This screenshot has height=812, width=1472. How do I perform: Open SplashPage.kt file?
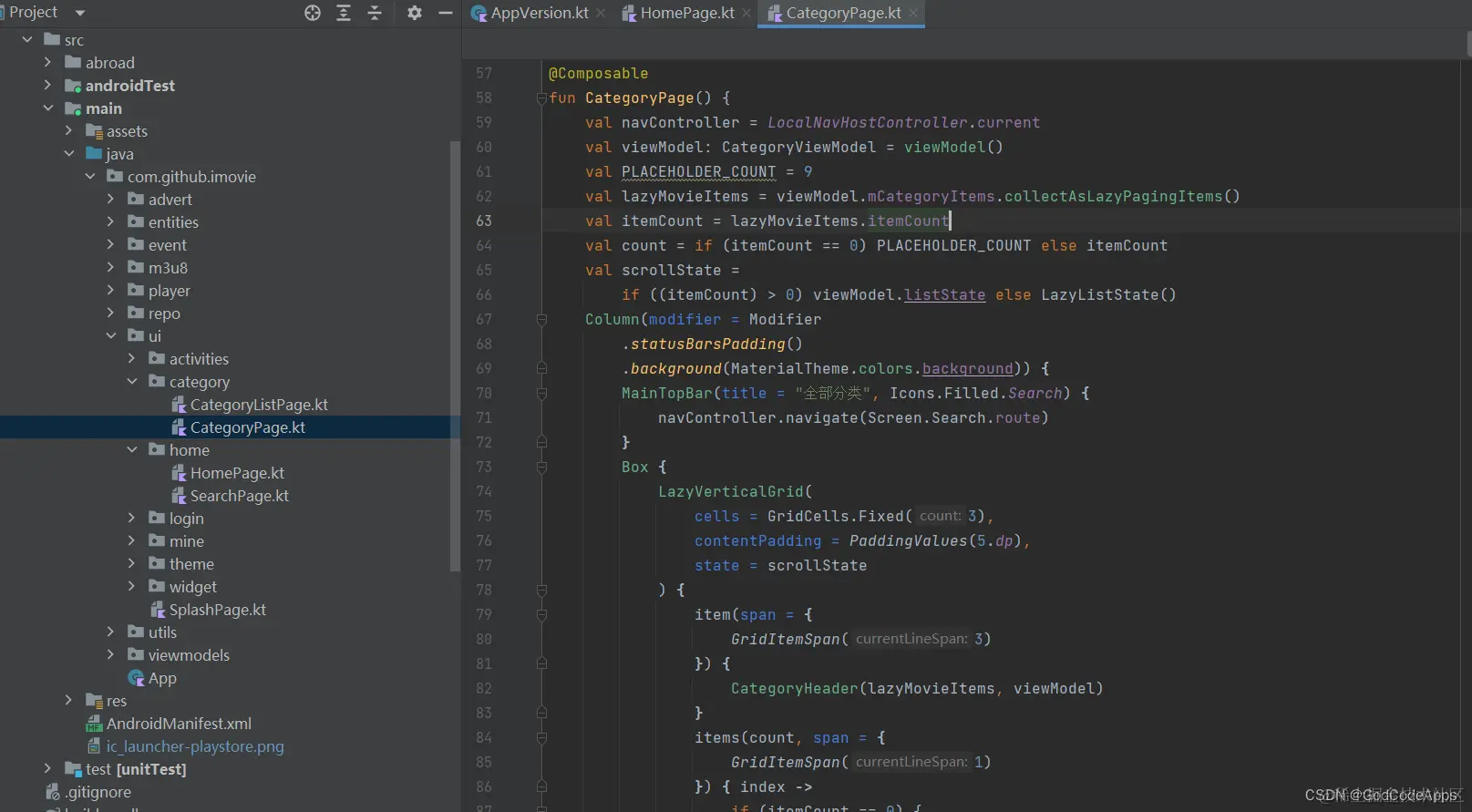[x=217, y=610]
